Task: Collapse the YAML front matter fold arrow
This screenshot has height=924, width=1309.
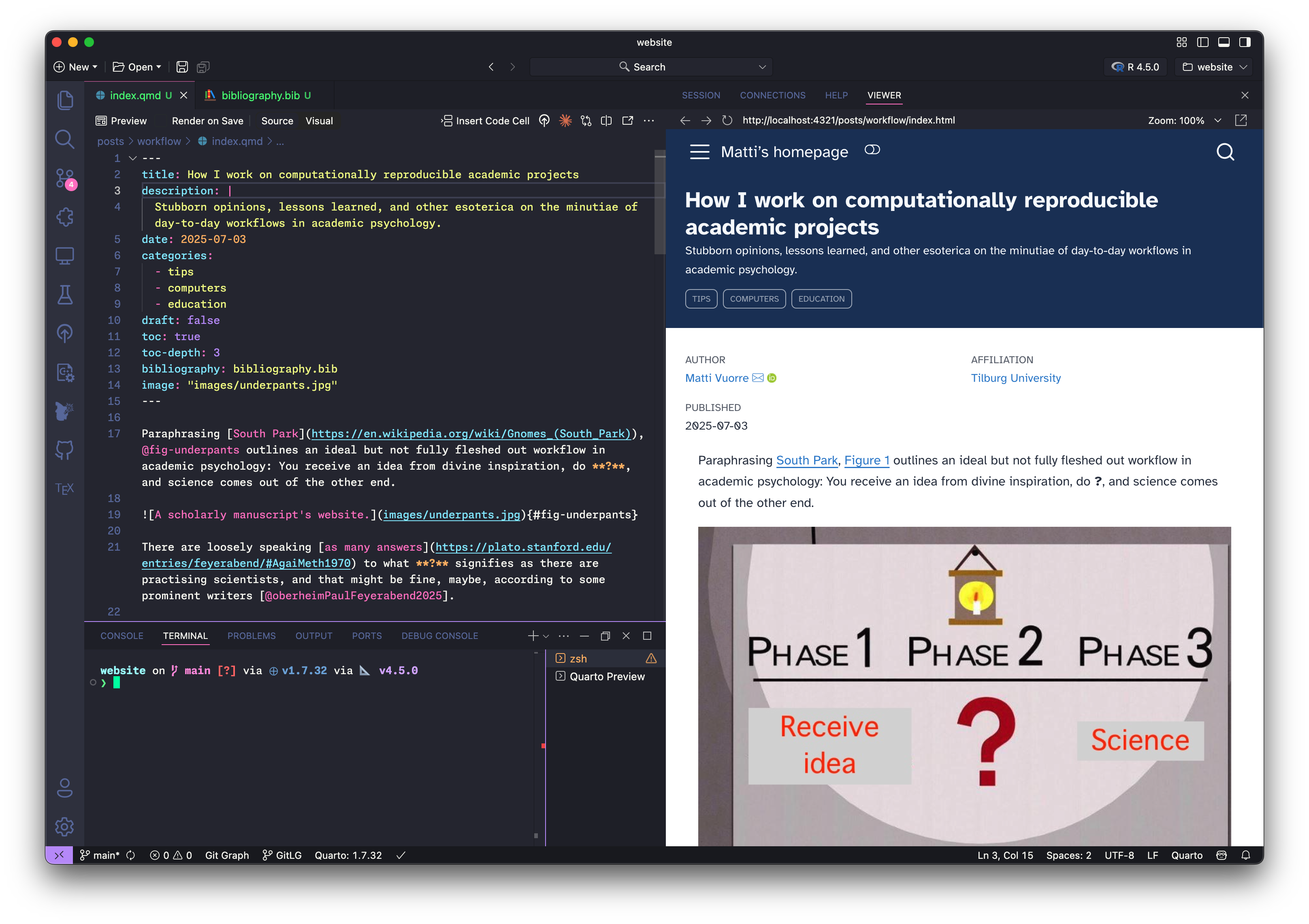Action: pyautogui.click(x=132, y=158)
